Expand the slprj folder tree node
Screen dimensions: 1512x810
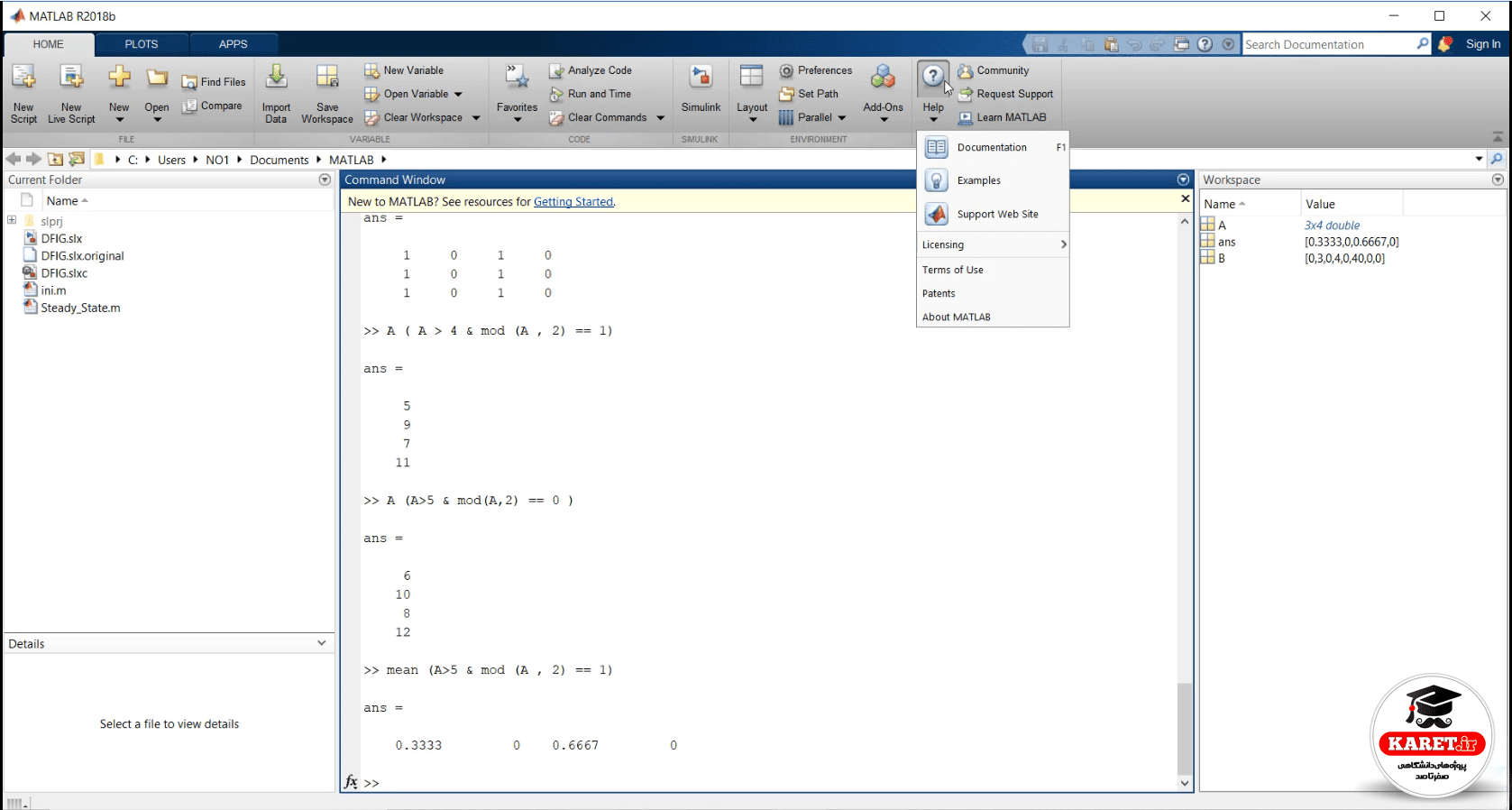12,220
